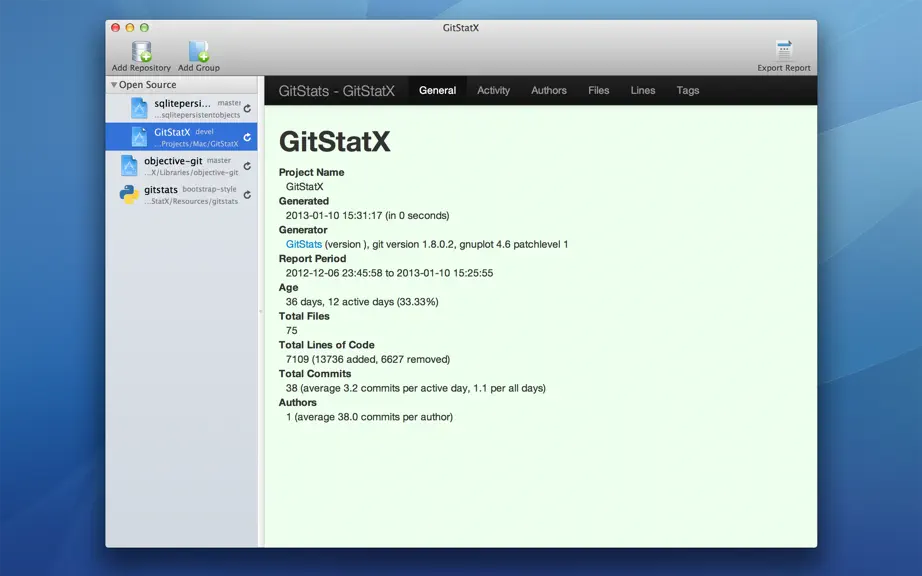Select the sqlitepersi... repository row
This screenshot has height=576, width=922.
pyautogui.click(x=181, y=108)
